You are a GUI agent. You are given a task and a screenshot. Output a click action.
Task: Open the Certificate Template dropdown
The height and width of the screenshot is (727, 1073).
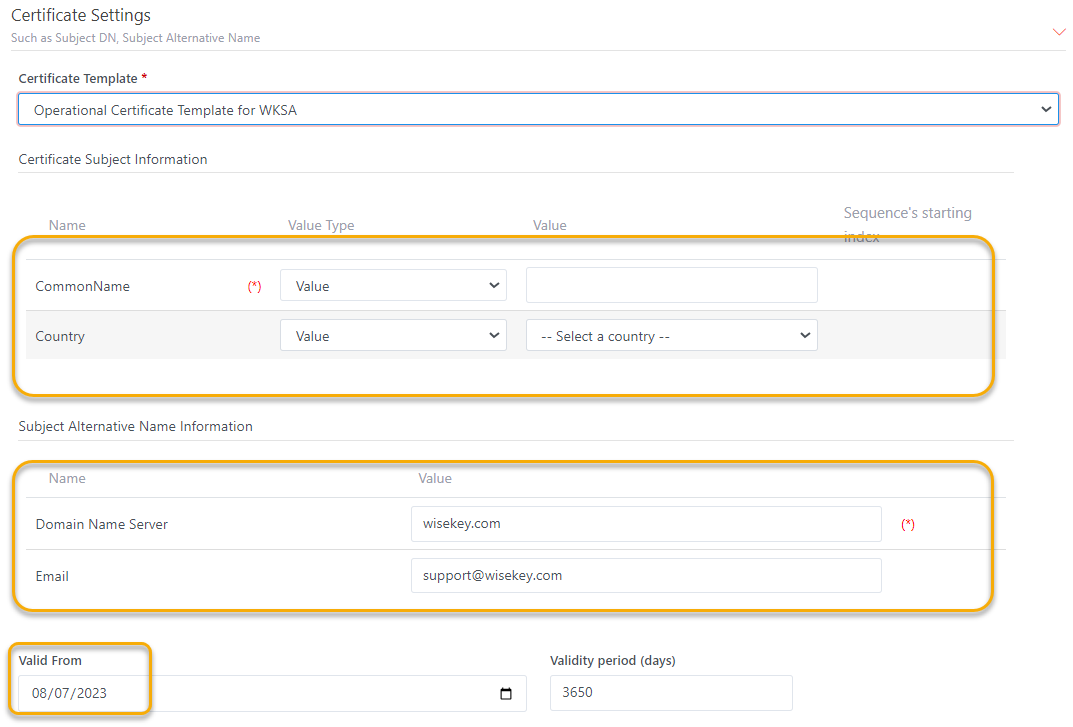(538, 110)
